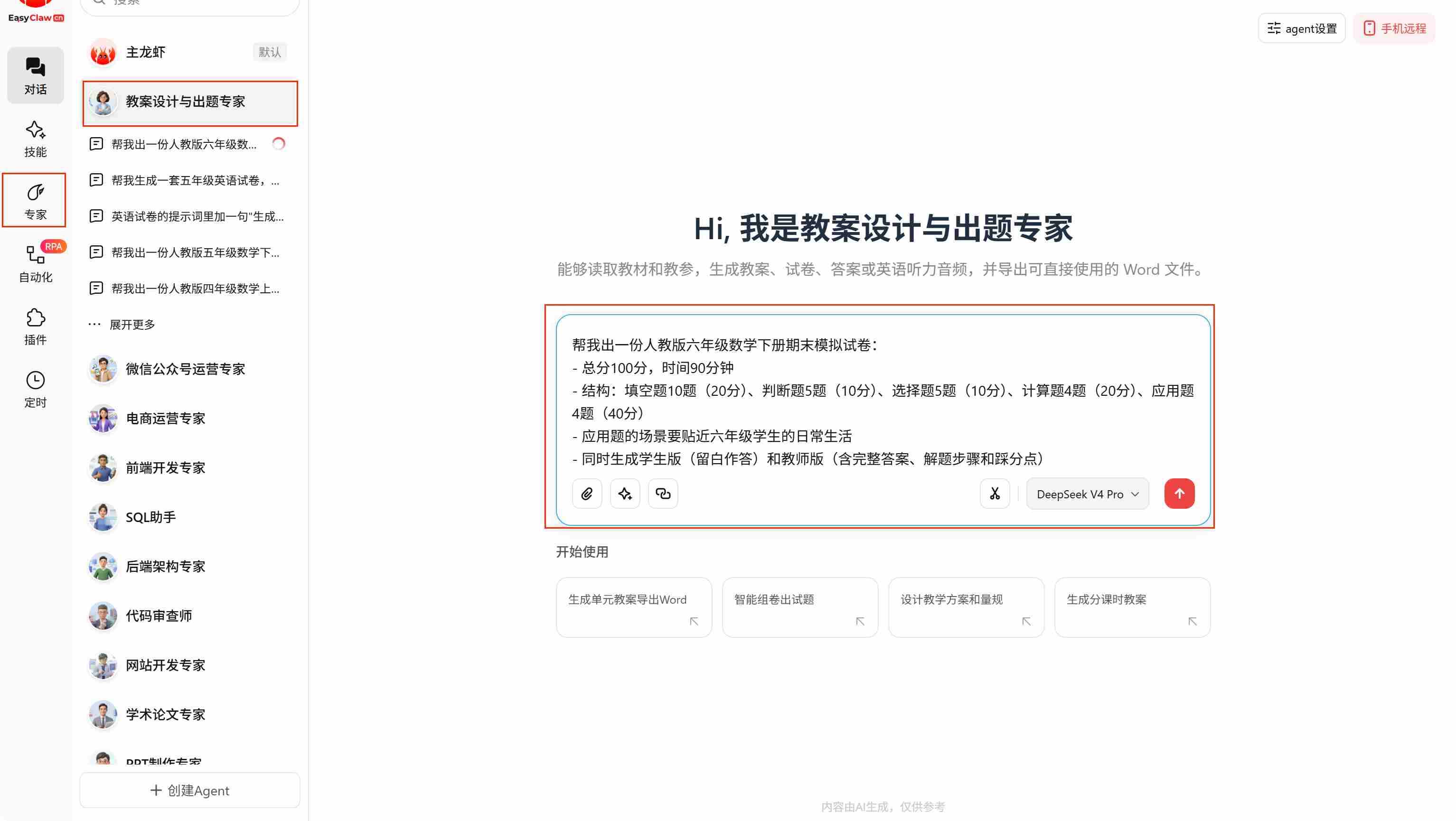Use the 设计教学方案和量规 suggestion
The width and height of the screenshot is (1456, 821).
966,607
